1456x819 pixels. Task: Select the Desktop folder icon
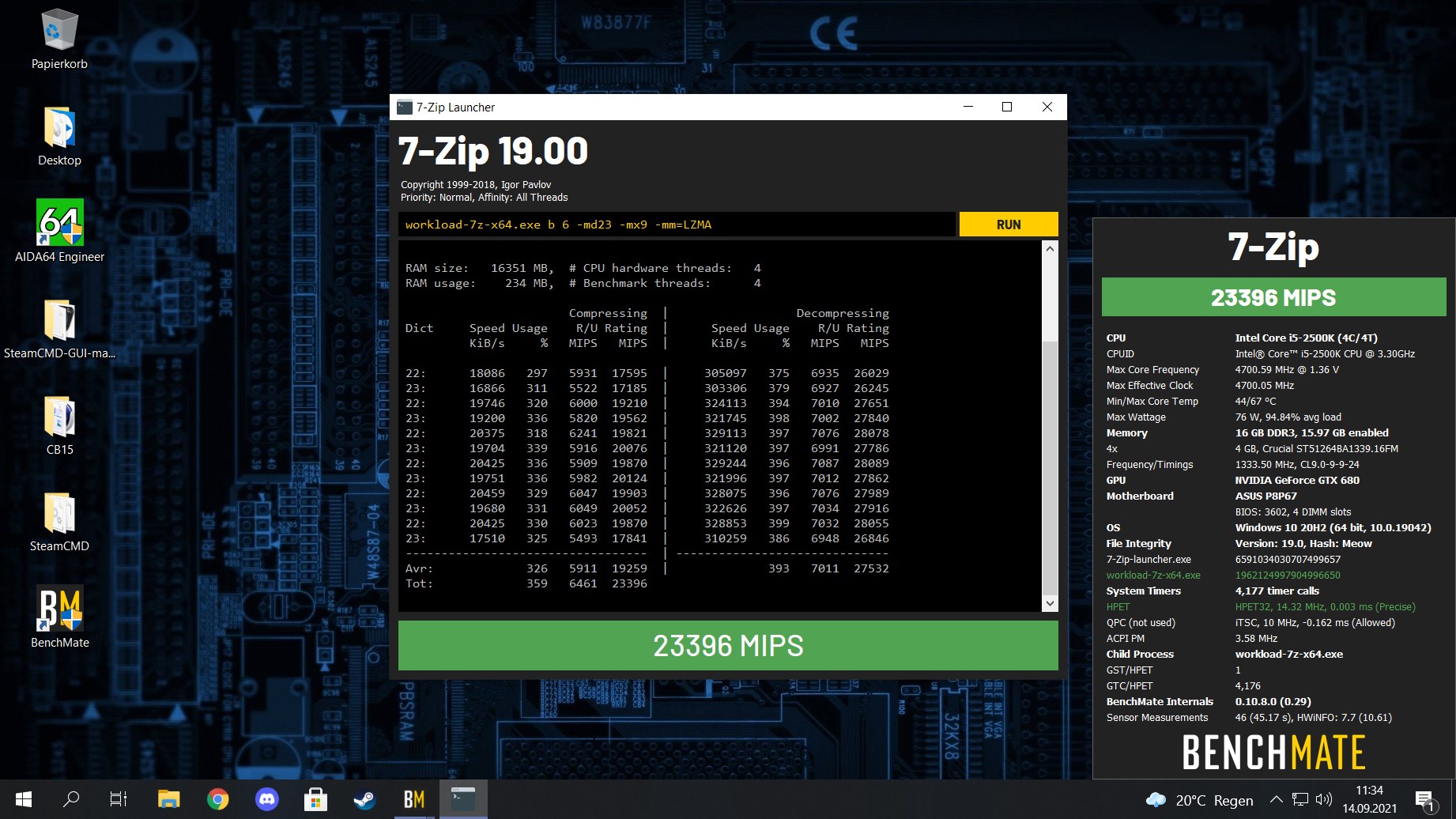59,136
